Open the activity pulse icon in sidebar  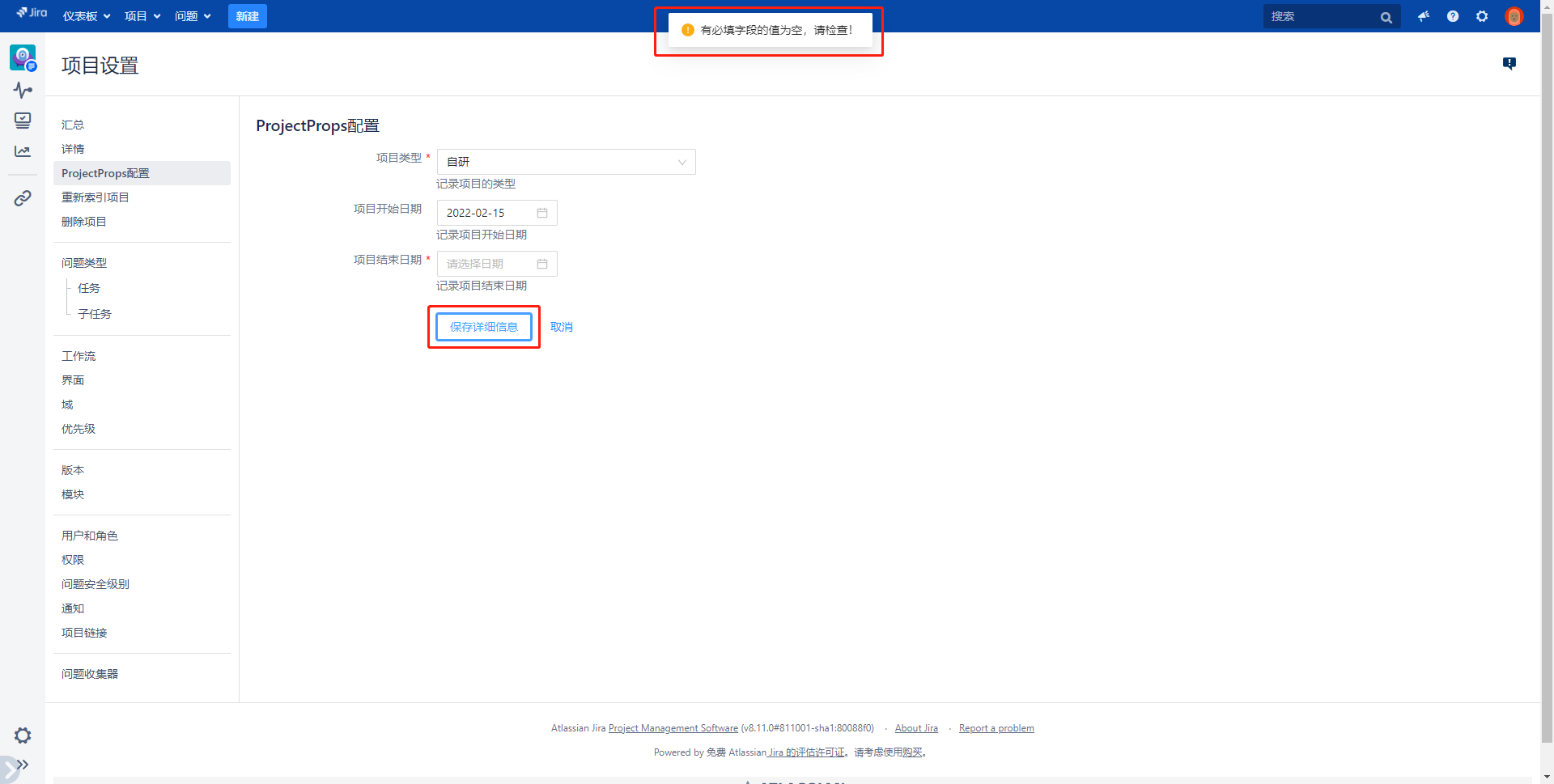pos(23,90)
